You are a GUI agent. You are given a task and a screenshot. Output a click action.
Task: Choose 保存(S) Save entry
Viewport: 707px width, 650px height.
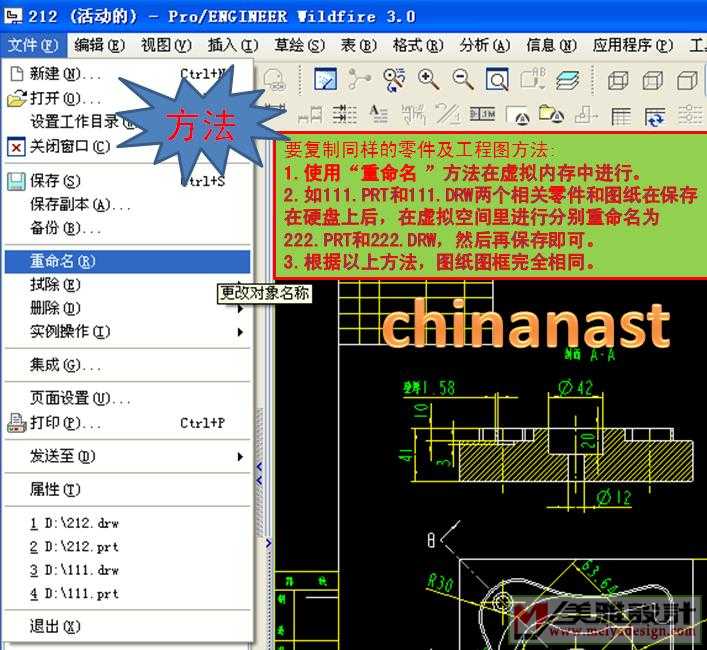[127, 181]
